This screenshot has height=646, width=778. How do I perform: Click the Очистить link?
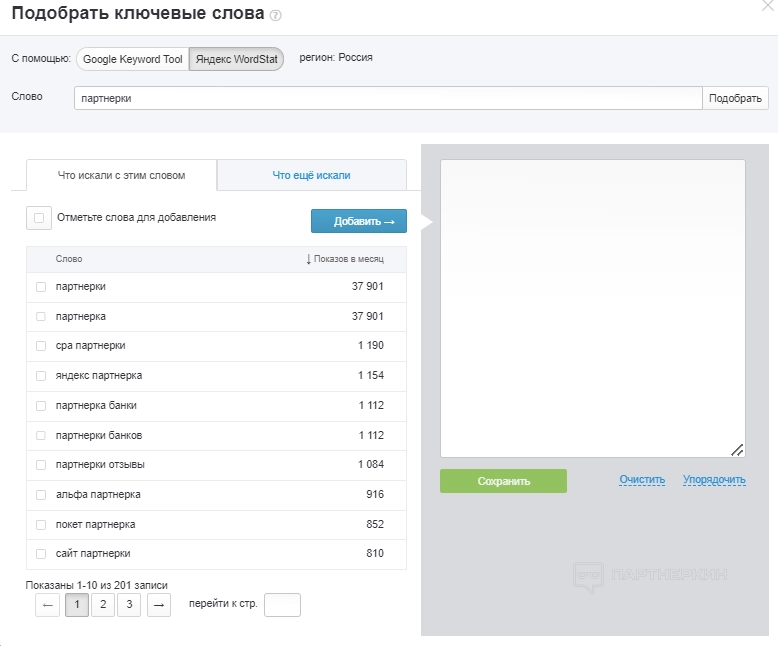coord(642,480)
